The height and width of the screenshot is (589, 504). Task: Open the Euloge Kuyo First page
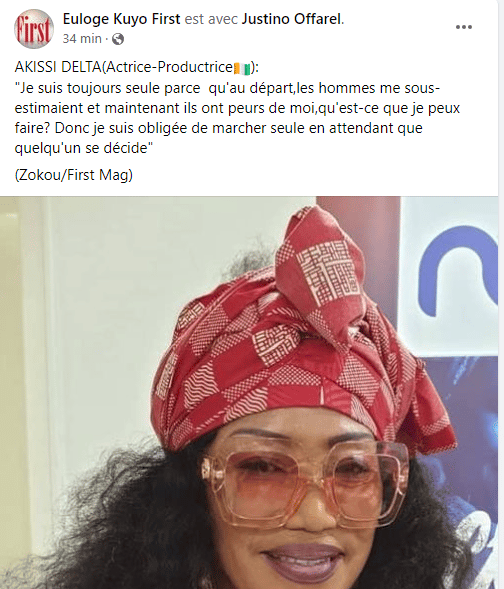point(121,19)
